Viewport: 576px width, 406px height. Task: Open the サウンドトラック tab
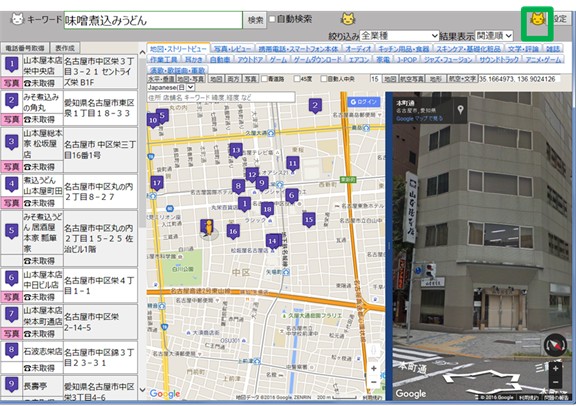[498, 60]
